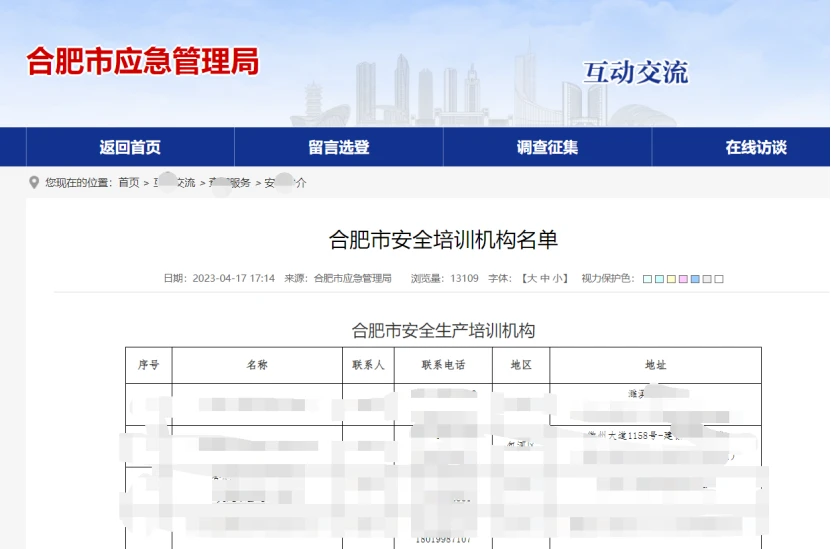
Task: Pick the first pale blue eye-protection swatch
Action: 647,279
